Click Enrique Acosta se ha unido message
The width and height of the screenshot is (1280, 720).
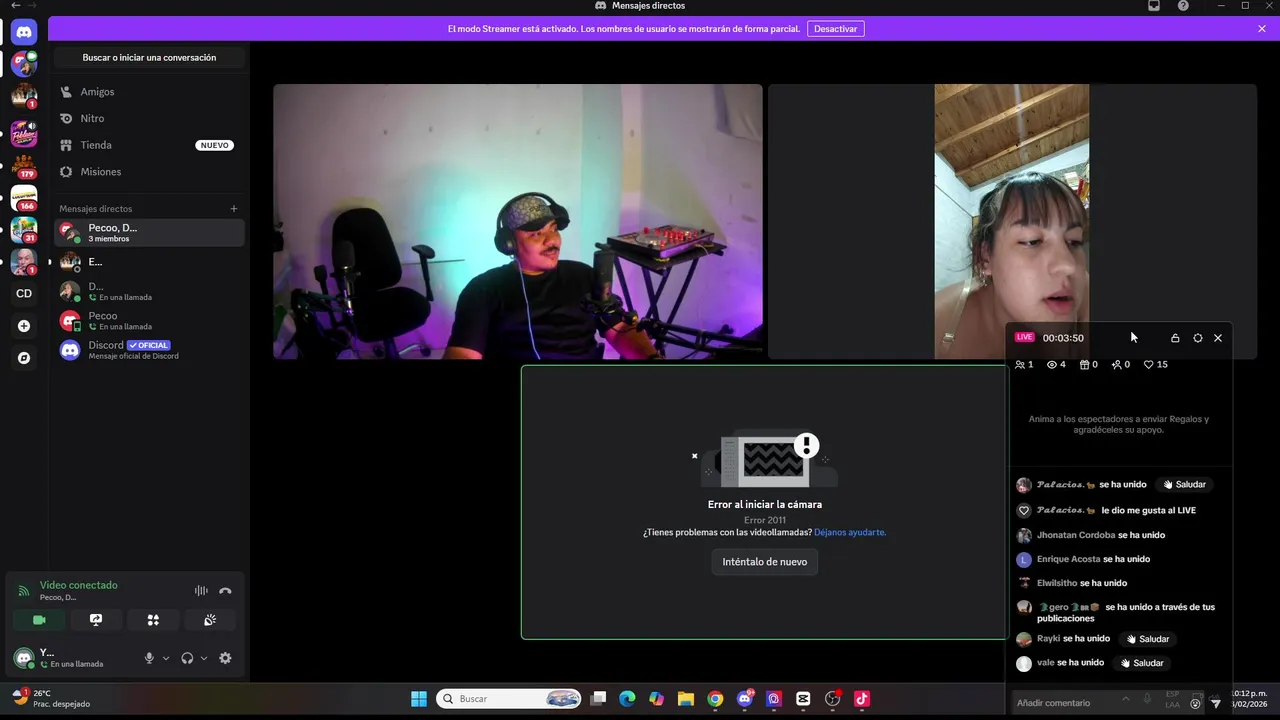(1094, 559)
